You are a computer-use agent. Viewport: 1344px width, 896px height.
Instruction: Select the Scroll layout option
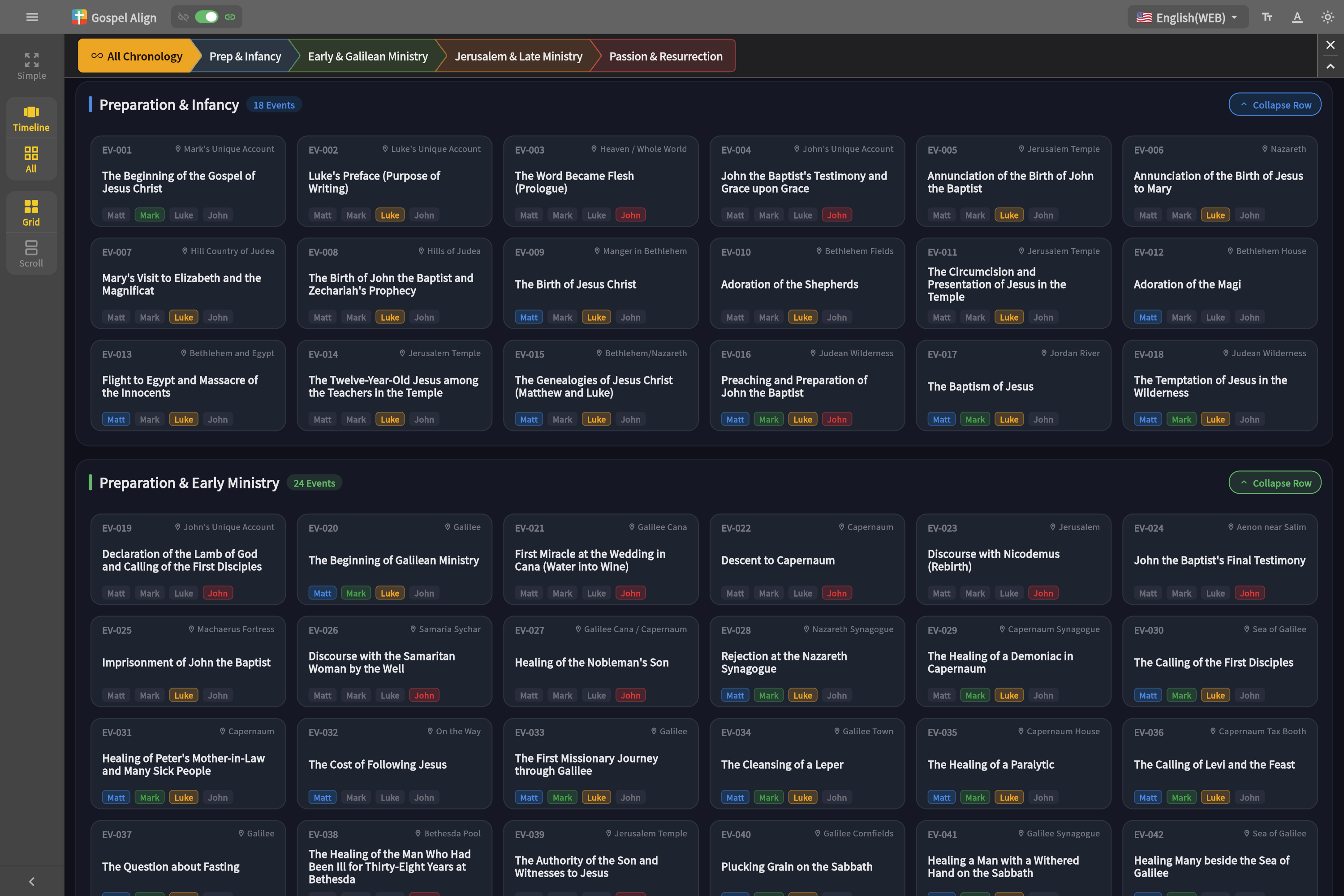(x=31, y=254)
